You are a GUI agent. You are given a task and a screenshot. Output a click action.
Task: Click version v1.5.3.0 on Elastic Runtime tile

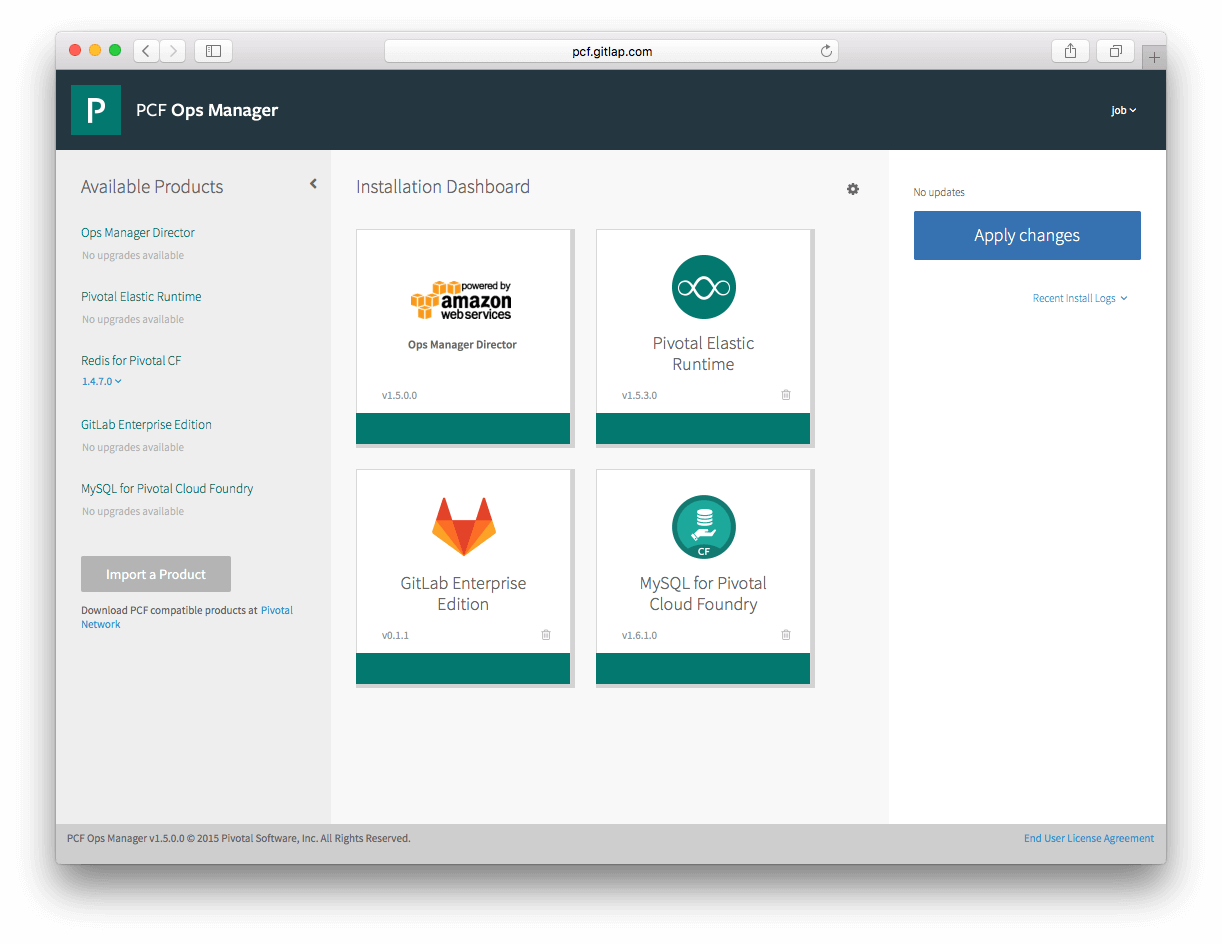coord(639,395)
